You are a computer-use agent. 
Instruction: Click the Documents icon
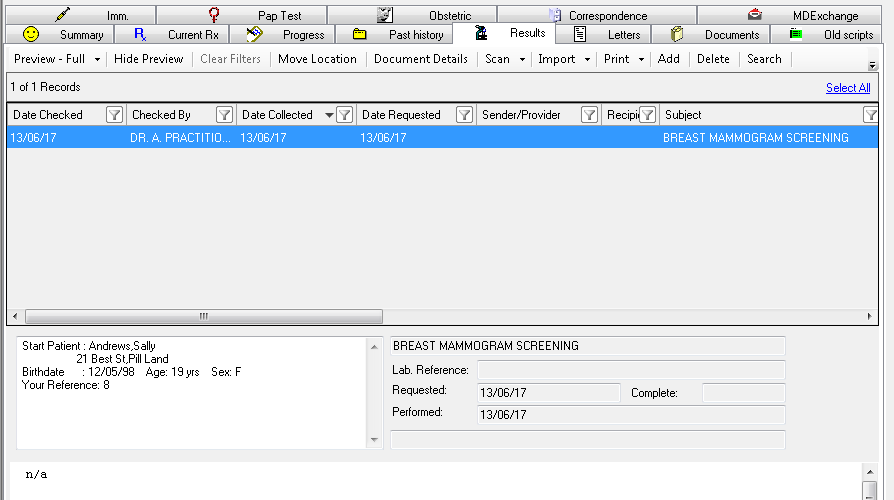pyautogui.click(x=677, y=34)
